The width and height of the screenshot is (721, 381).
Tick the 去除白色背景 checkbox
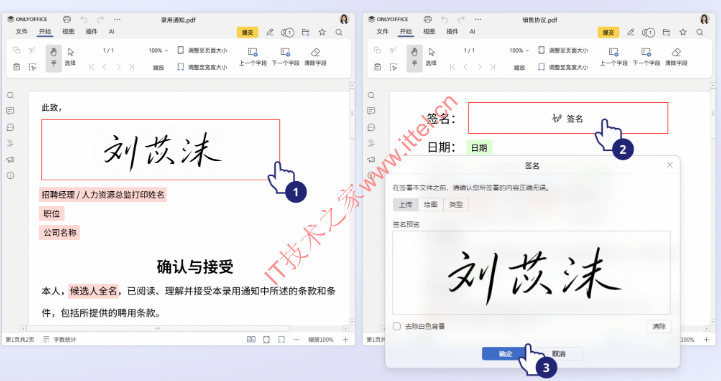397,326
